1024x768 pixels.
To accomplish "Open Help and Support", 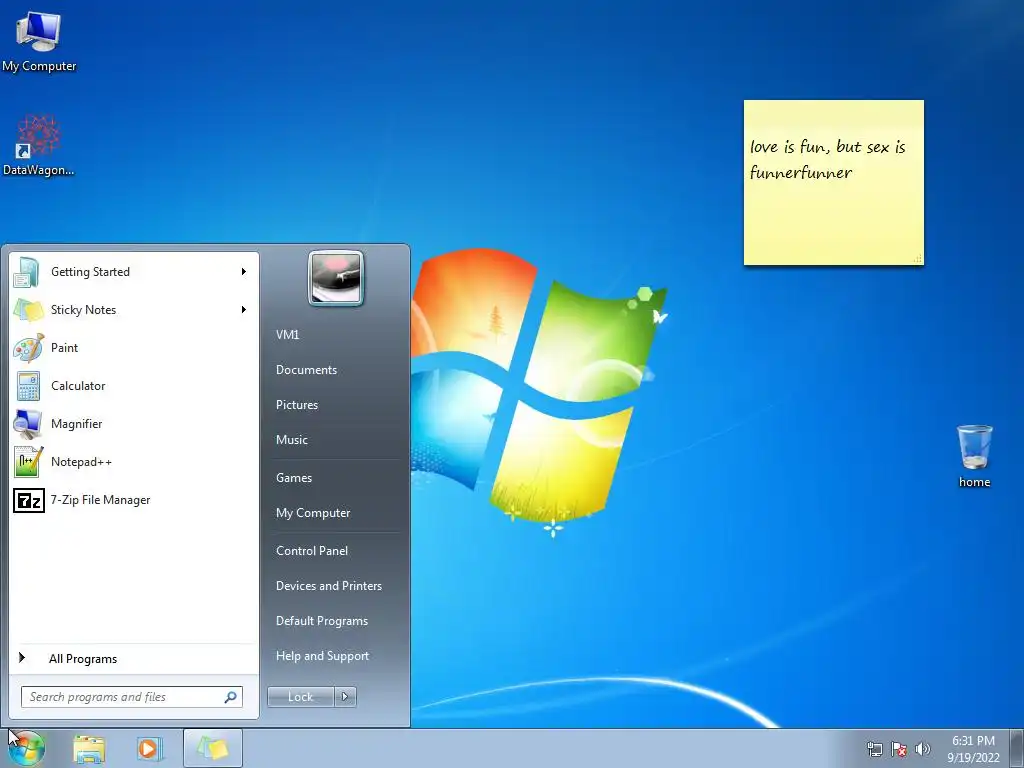I will coord(323,656).
